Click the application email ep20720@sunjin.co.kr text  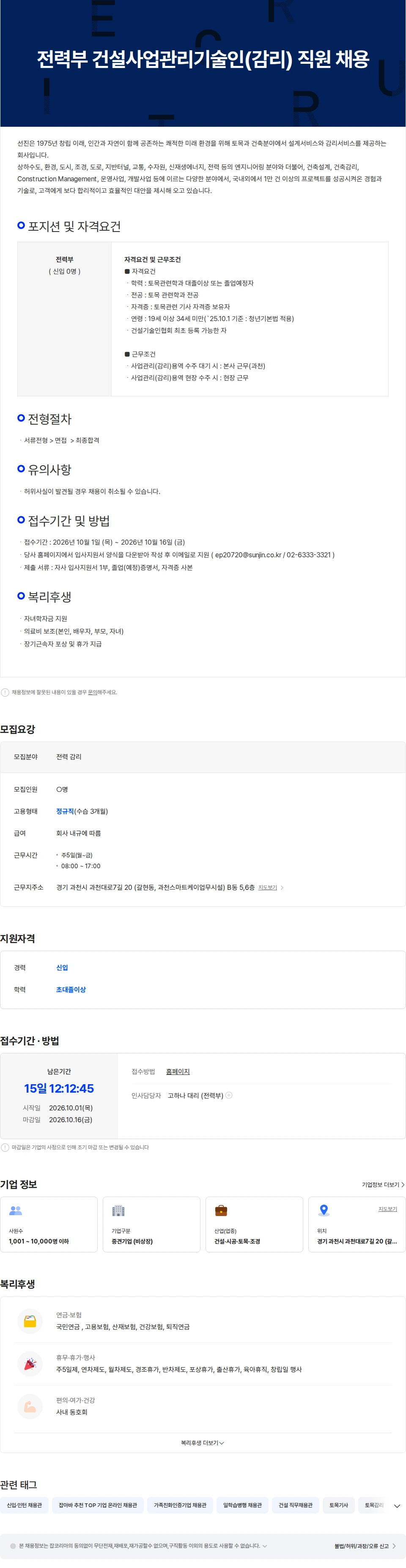click(x=248, y=554)
